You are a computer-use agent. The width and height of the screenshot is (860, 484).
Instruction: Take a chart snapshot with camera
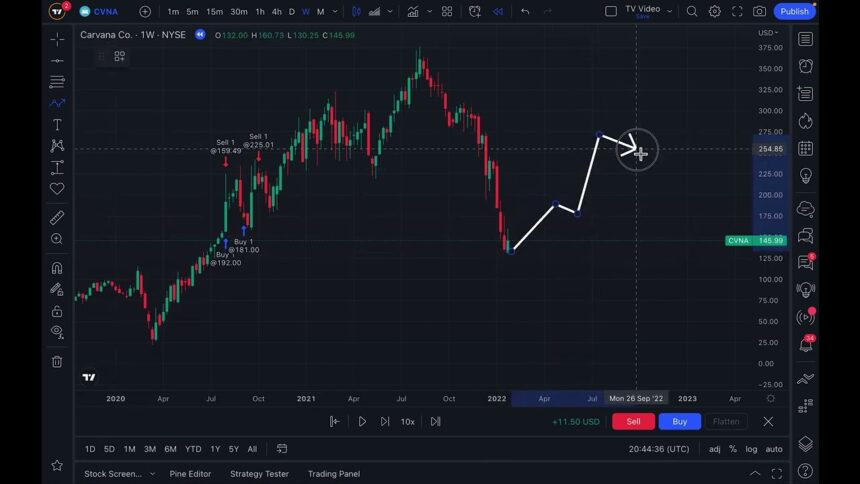[x=760, y=12]
